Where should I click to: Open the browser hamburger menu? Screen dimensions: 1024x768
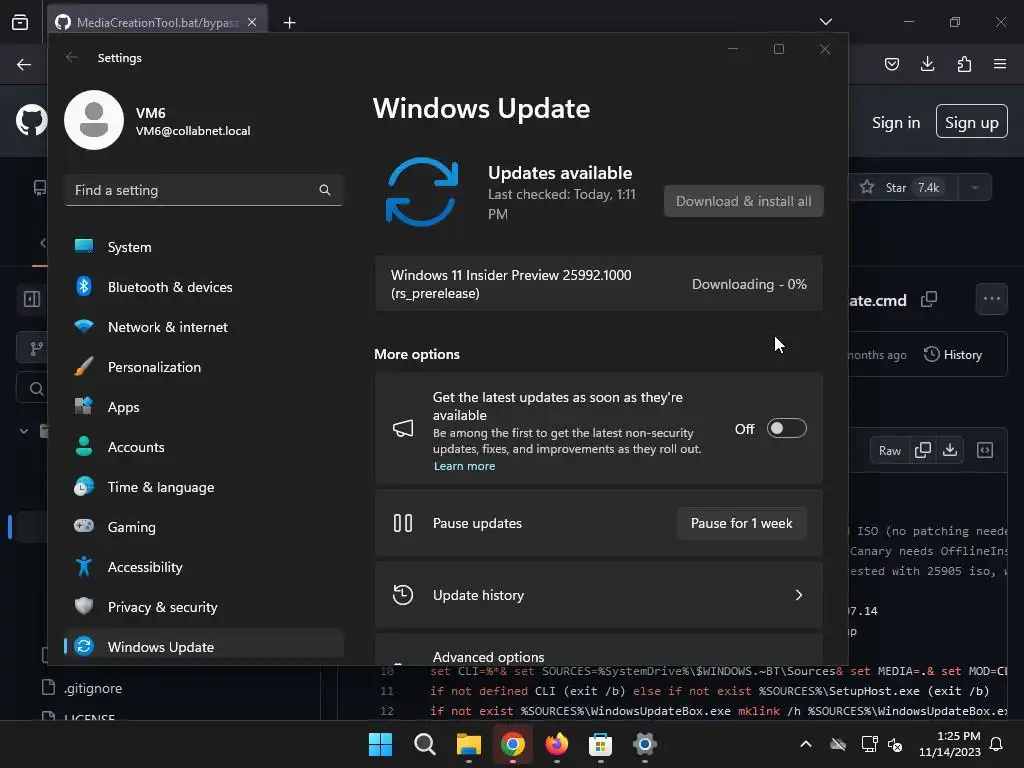pyautogui.click(x=1000, y=64)
